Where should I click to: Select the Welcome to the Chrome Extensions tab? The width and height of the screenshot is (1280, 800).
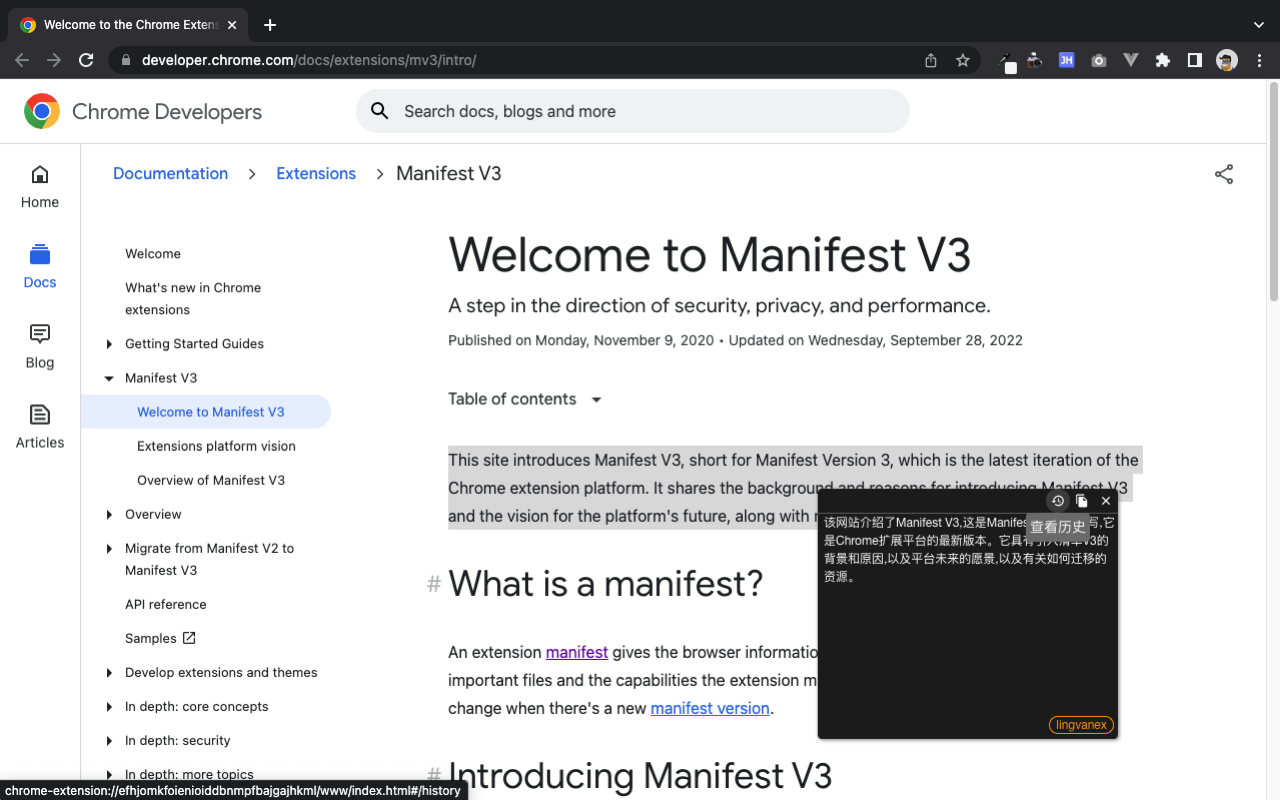coord(130,25)
